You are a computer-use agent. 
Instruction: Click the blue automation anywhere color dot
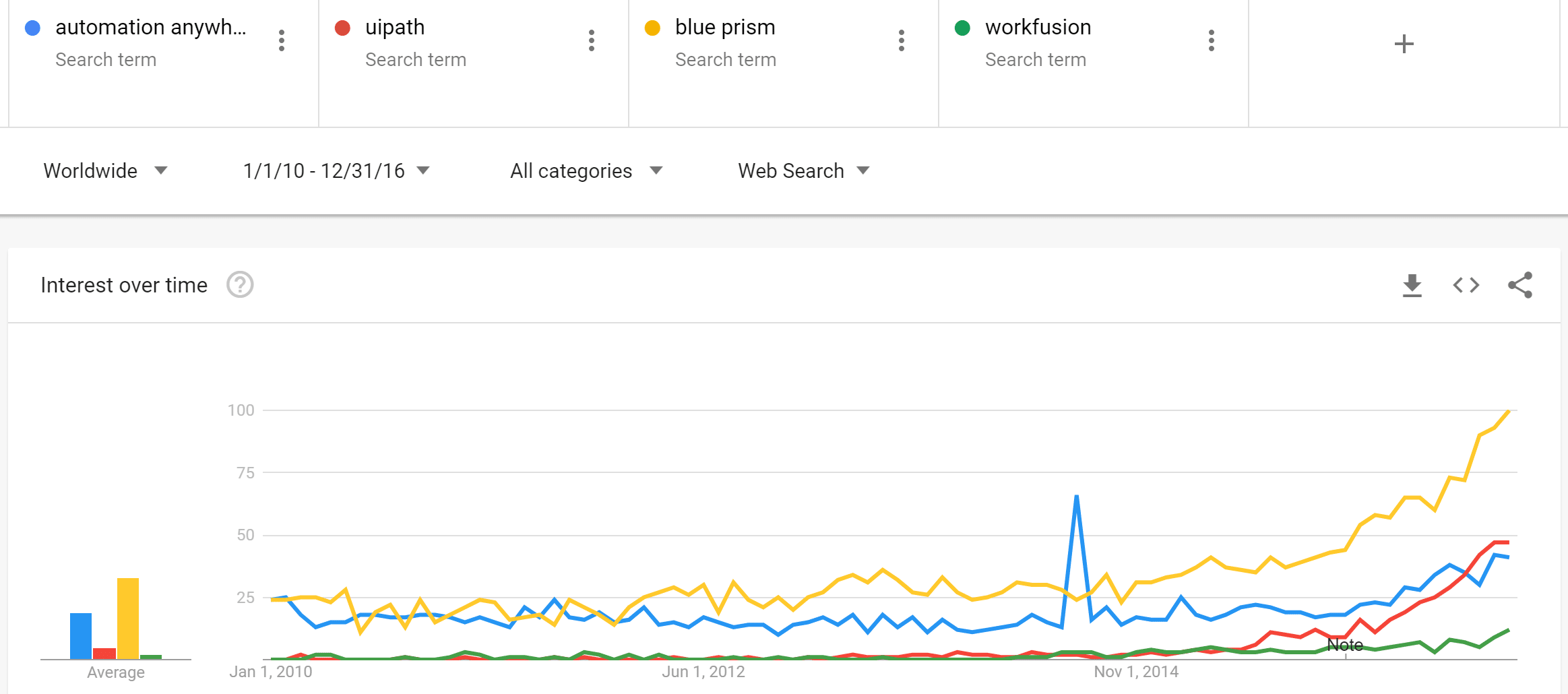click(32, 28)
